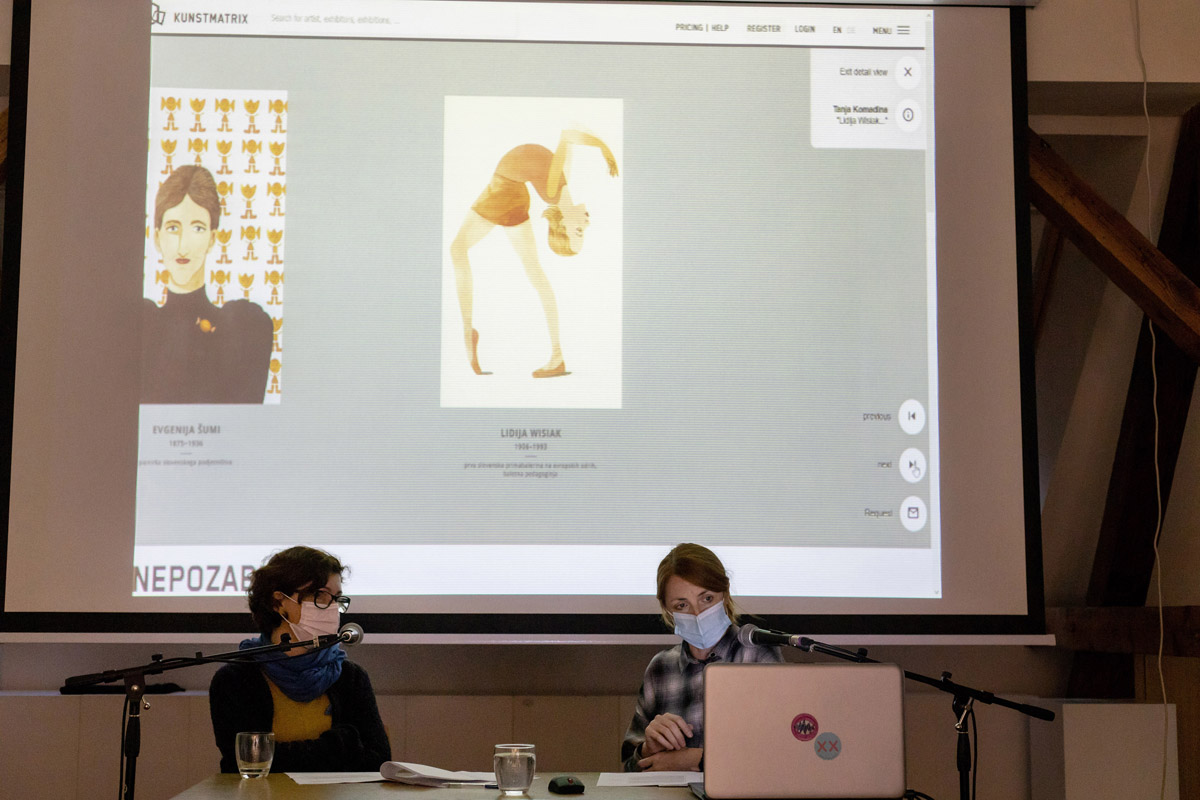Select the DE language option
This screenshot has width=1200, height=800.
point(851,30)
